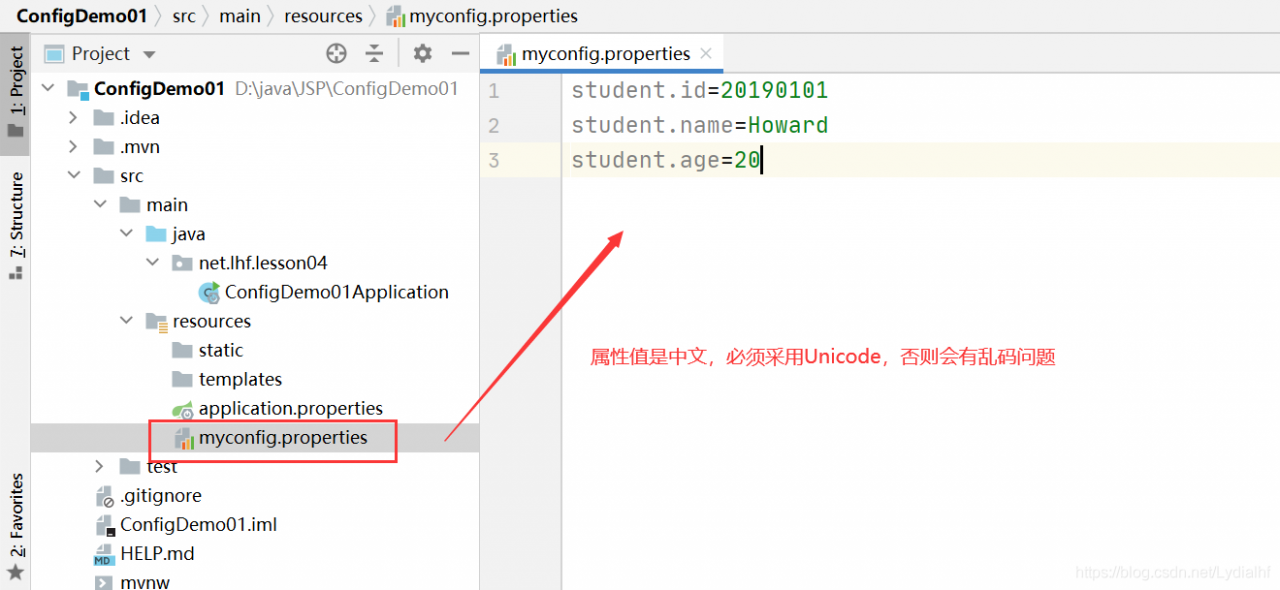The width and height of the screenshot is (1280, 590).
Task: Select the .mvn folder icon
Action: pos(103,146)
